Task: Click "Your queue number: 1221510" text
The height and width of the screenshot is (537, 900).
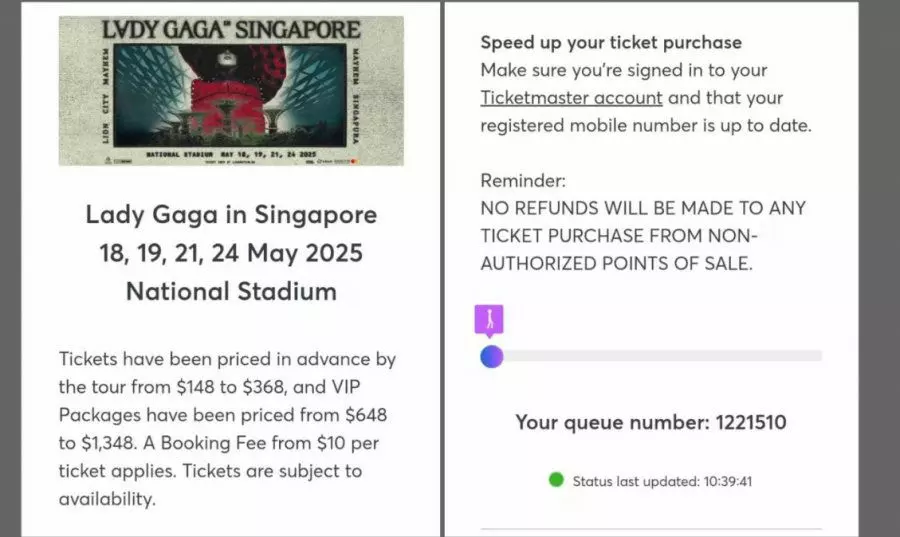Action: click(x=650, y=422)
